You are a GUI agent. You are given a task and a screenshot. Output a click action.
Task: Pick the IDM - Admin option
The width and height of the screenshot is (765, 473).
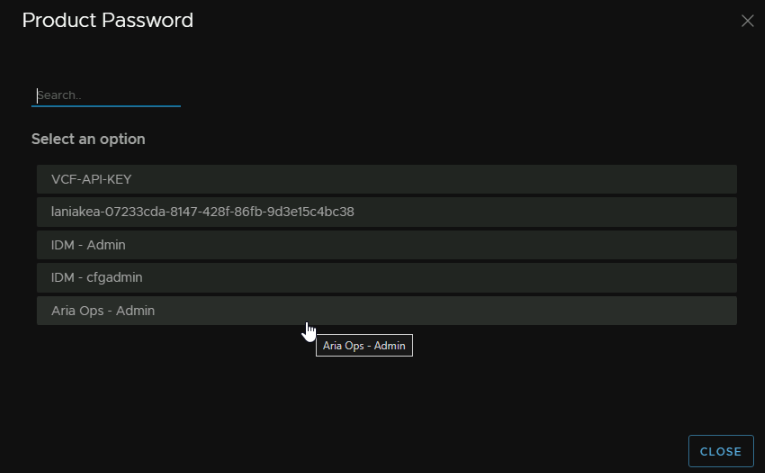pyautogui.click(x=386, y=245)
